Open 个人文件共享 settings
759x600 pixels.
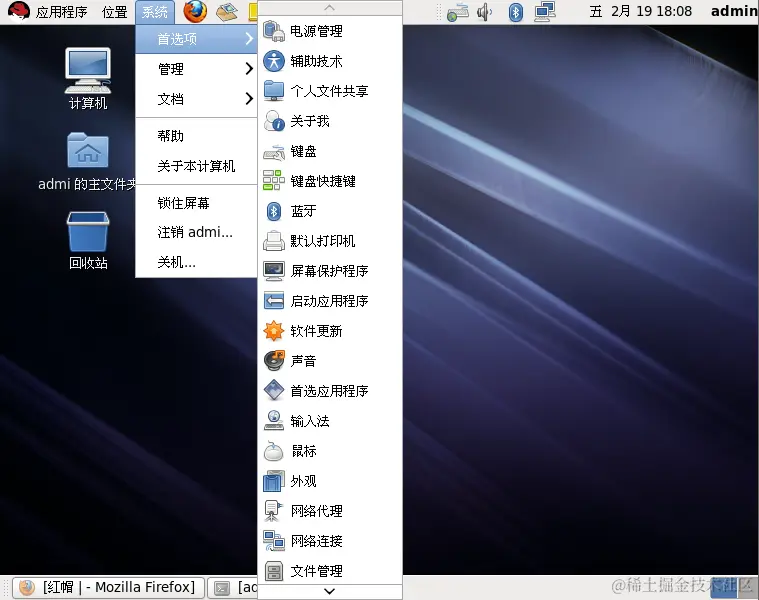click(x=330, y=91)
